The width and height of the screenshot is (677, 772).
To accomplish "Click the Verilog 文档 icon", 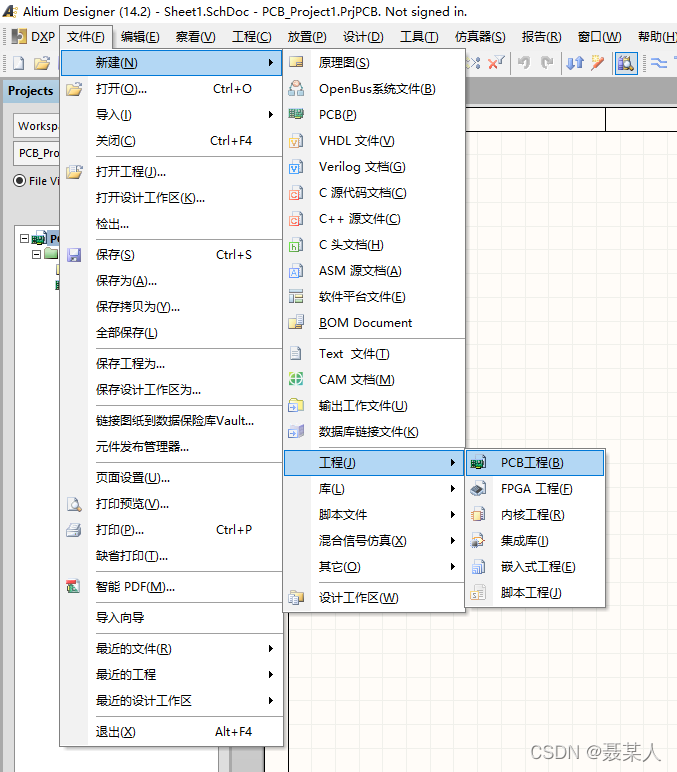I will (296, 167).
